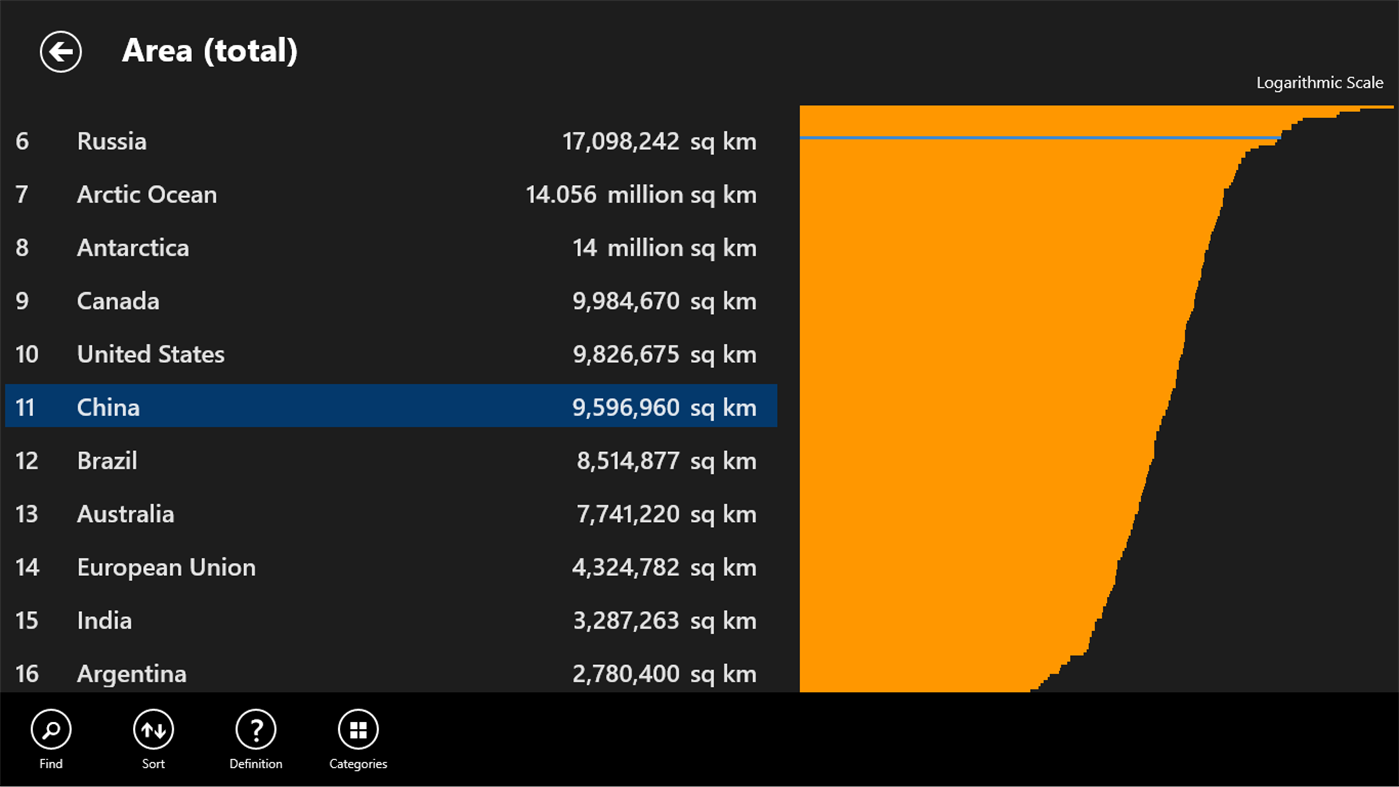Viewport: 1399px width, 787px height.
Task: Click the grid squares in the Categories icon
Action: (358, 729)
